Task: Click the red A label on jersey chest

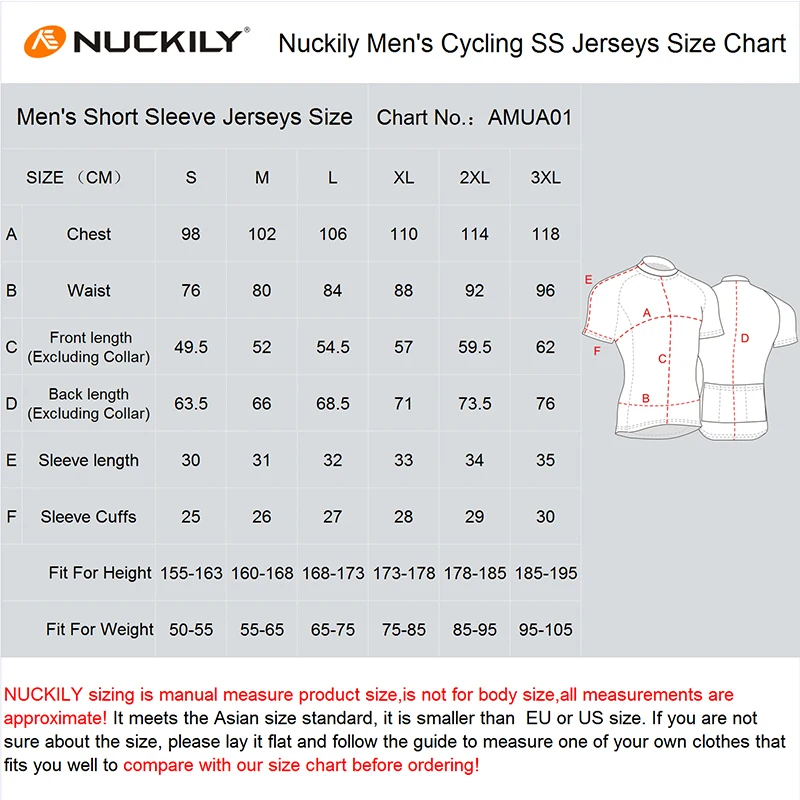Action: coord(647,313)
